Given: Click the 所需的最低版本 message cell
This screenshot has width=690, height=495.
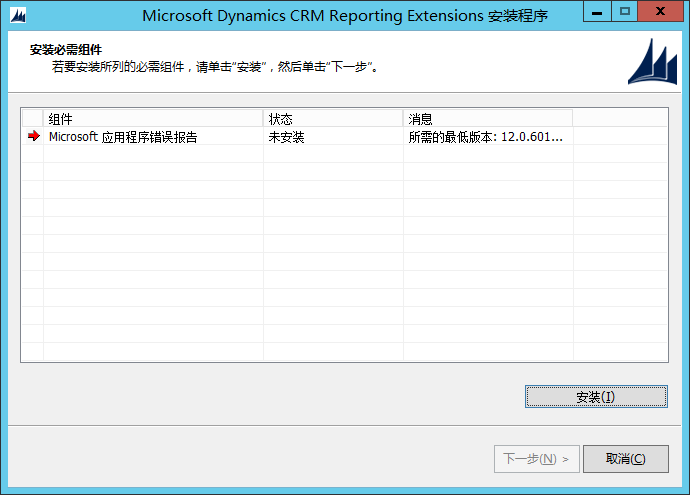Looking at the screenshot, I should pyautogui.click(x=488, y=136).
